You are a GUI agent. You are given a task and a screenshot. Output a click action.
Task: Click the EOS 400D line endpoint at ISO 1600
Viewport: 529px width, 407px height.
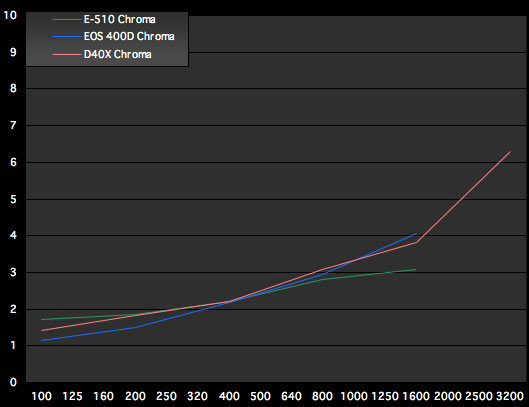point(416,233)
